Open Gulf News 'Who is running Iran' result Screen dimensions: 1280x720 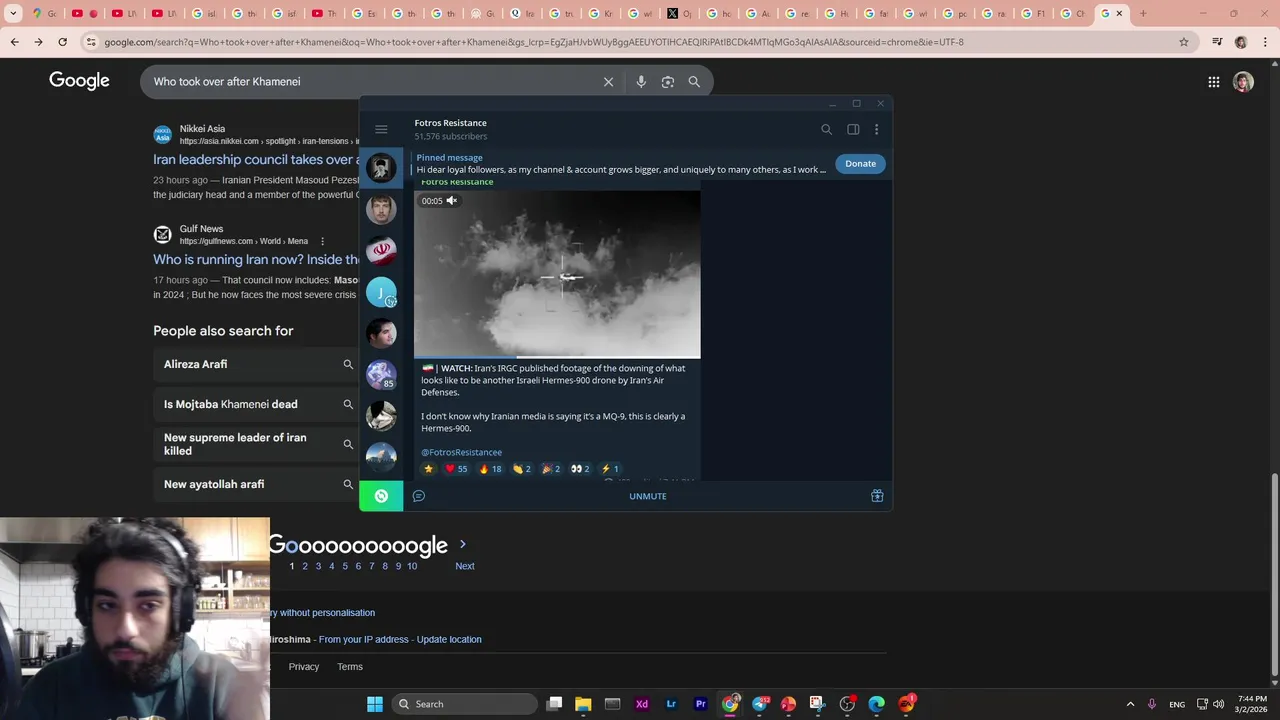(256, 259)
